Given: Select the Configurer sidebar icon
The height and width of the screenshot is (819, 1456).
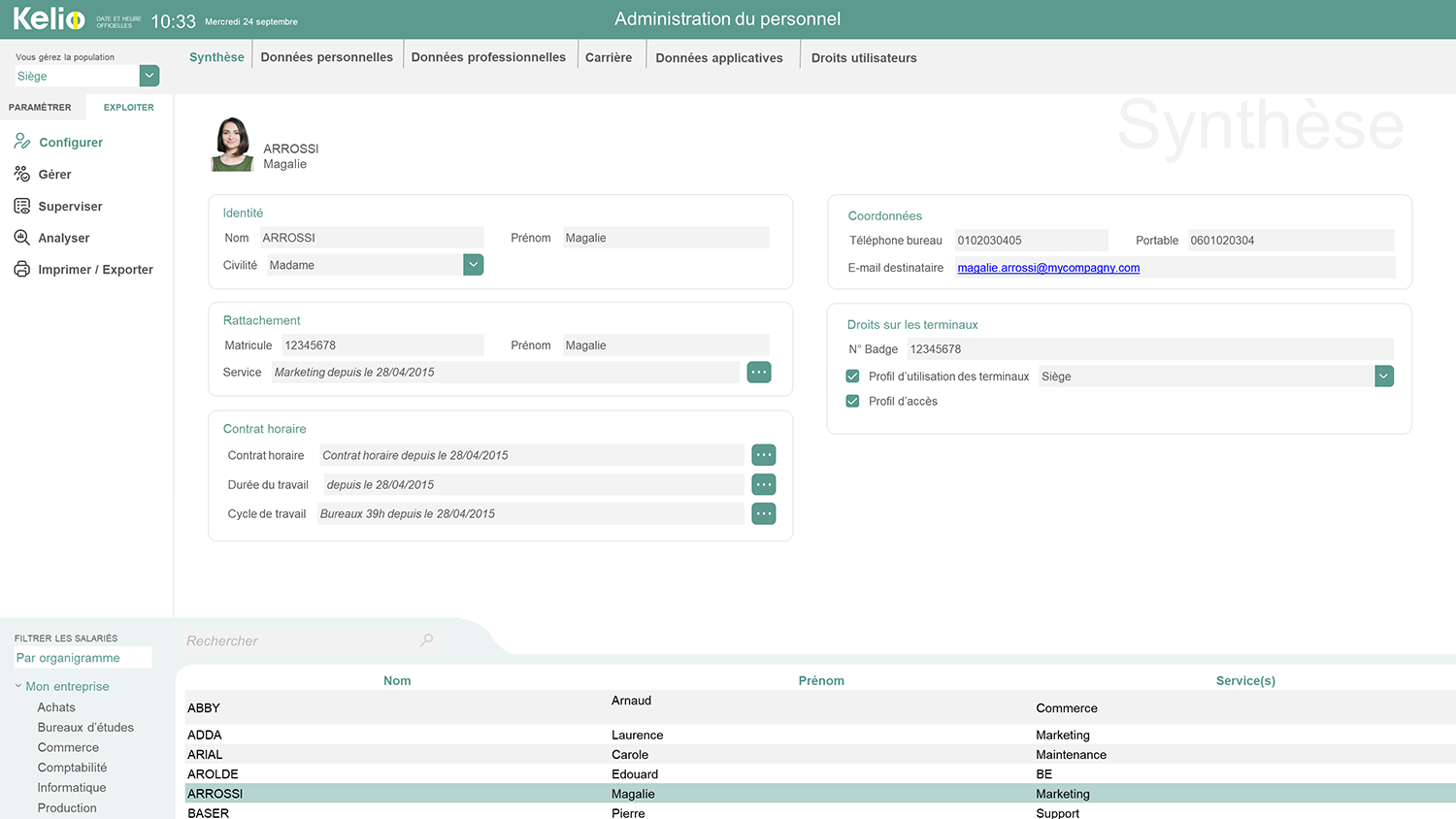Looking at the screenshot, I should click(x=21, y=142).
